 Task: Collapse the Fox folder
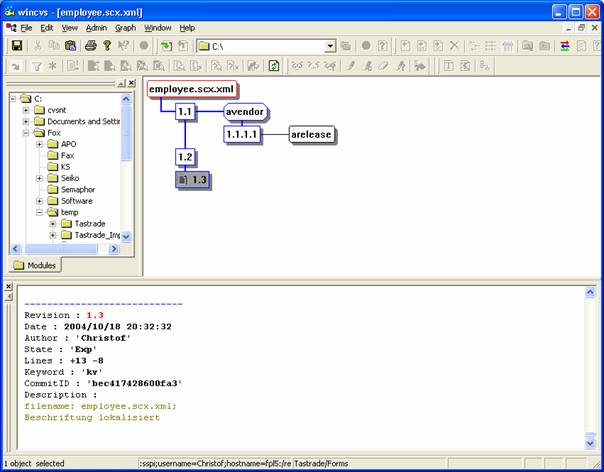pyautogui.click(x=26, y=132)
